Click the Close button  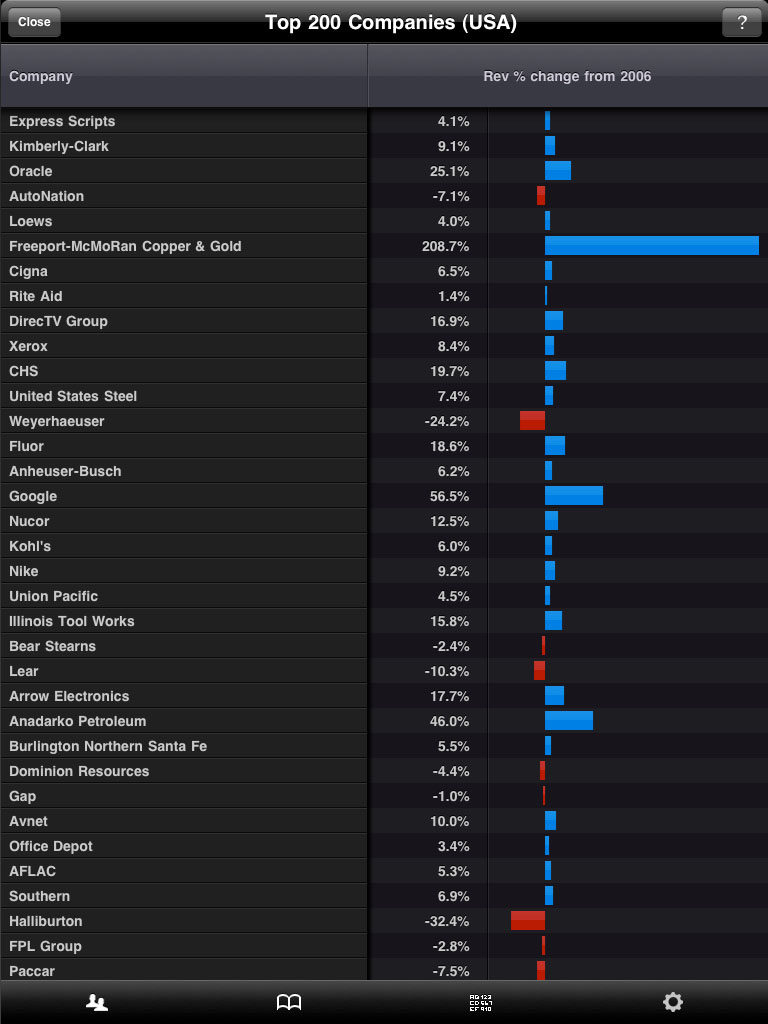(34, 22)
